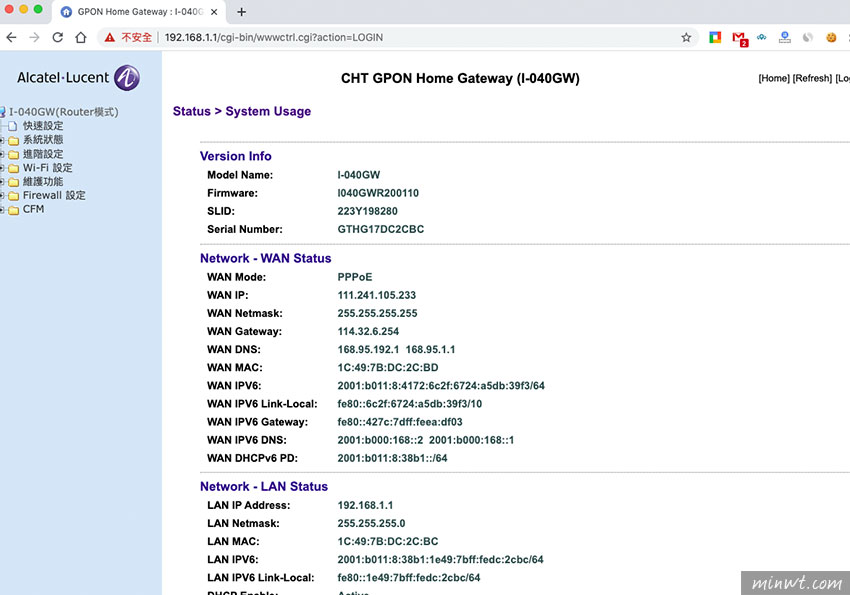Select the I-040GW(Router模式) root node
The height and width of the screenshot is (595, 850).
click(63, 112)
